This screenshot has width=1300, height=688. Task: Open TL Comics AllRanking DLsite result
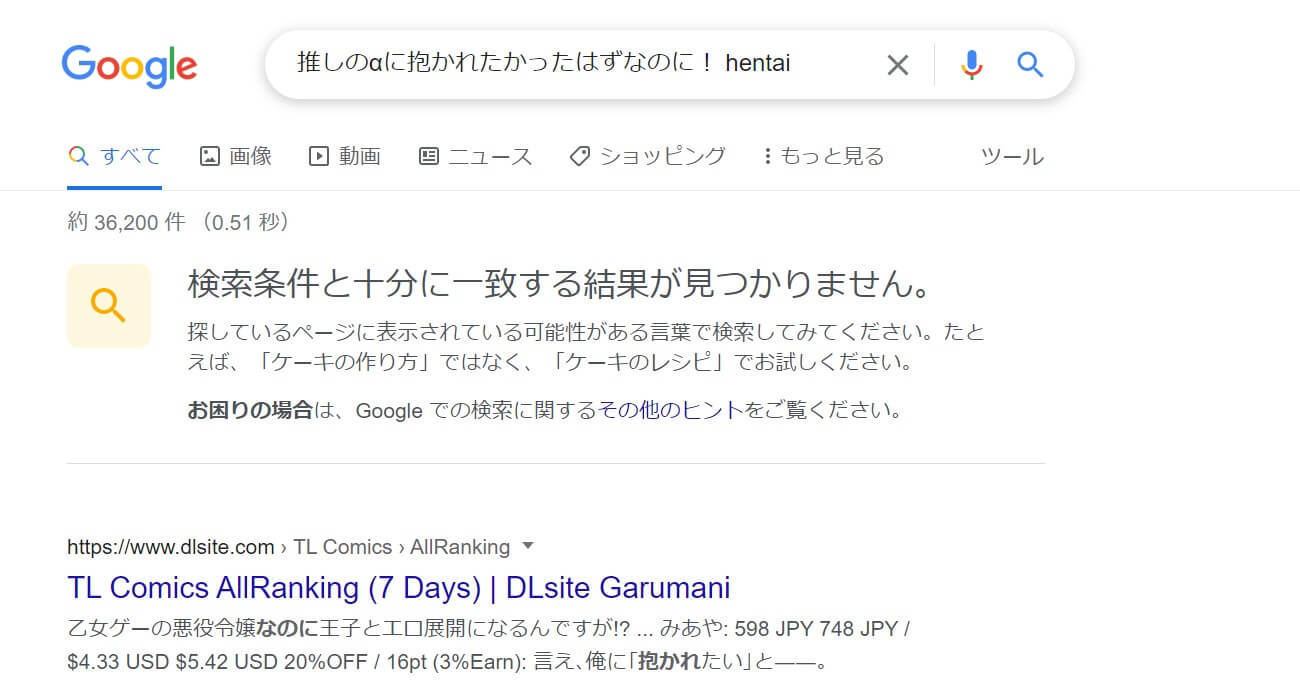399,587
